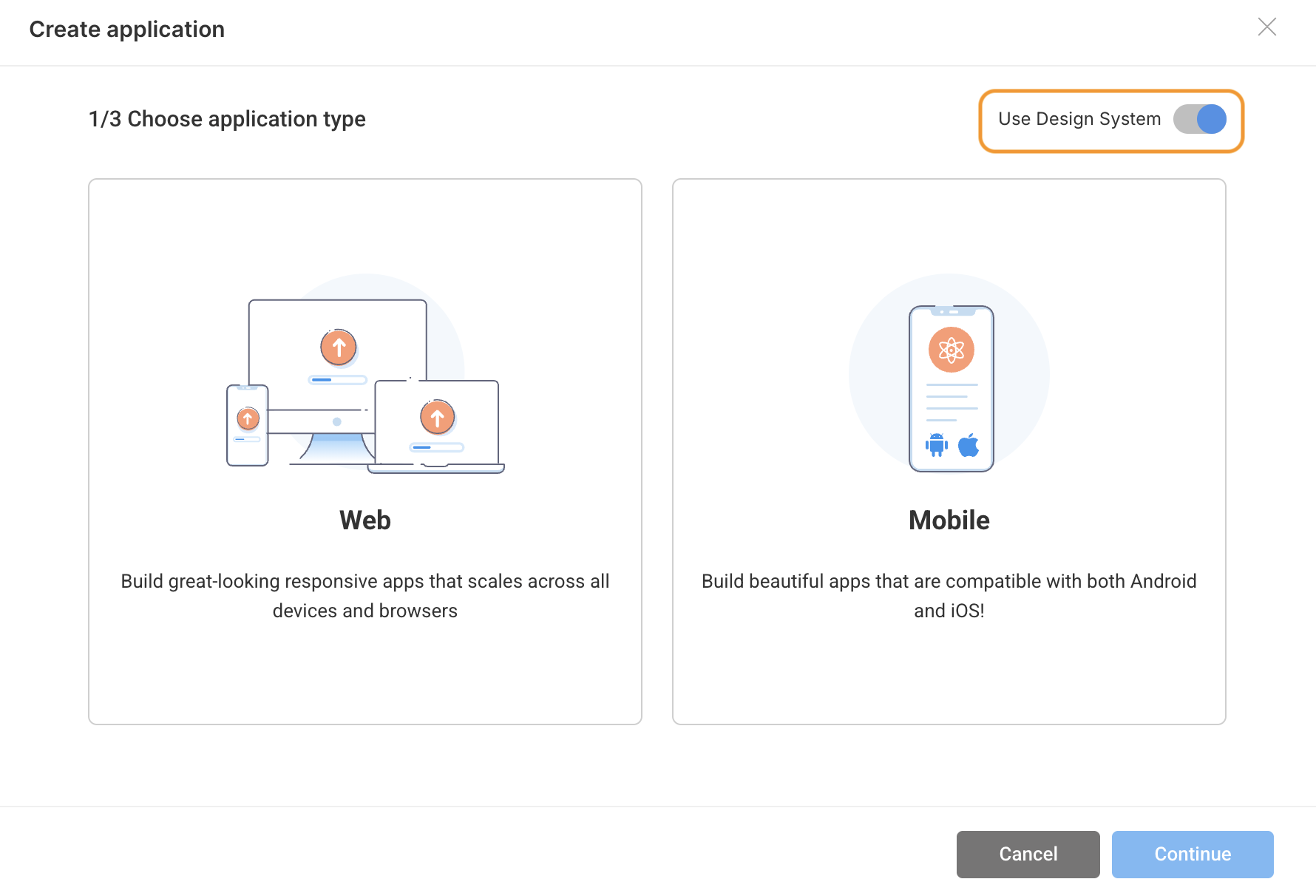Image resolution: width=1316 pixels, height=896 pixels.
Task: Click the "Use Design System" label text
Action: click(x=1079, y=119)
